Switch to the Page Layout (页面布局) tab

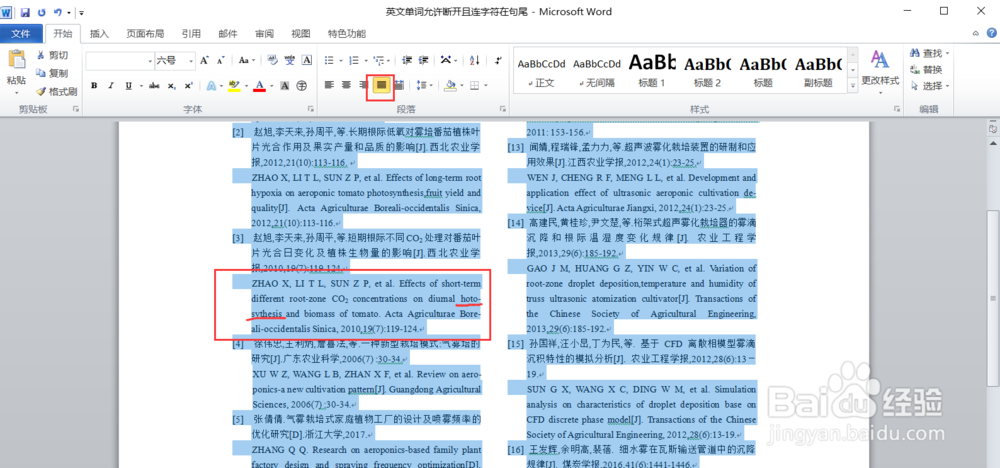point(145,34)
